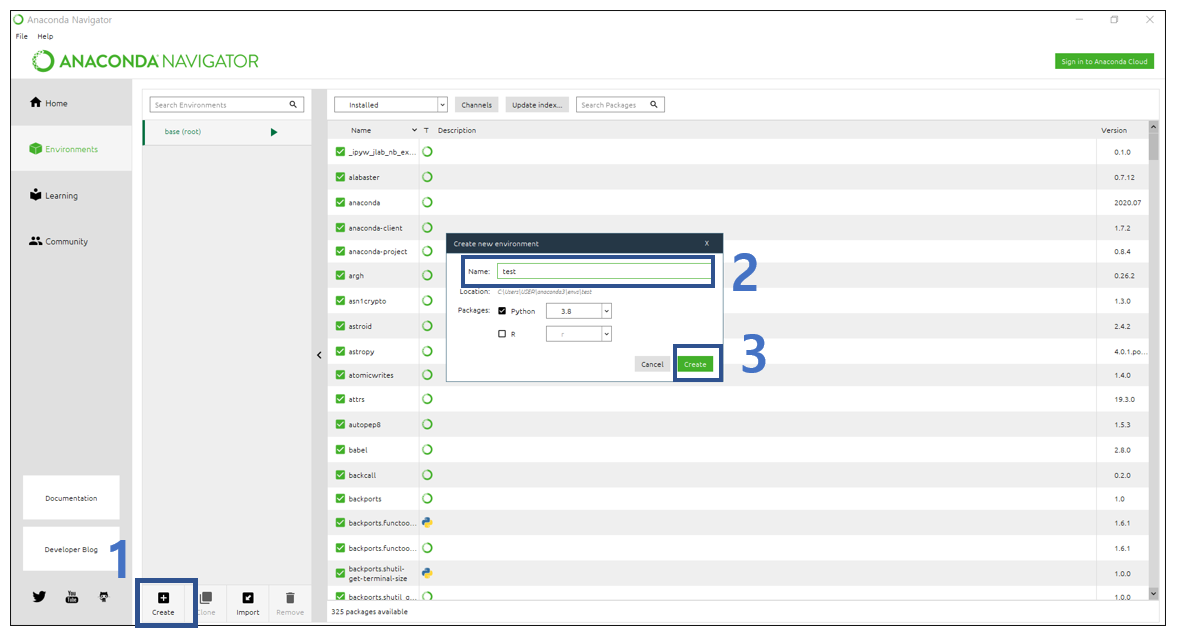
Task: Go to the Learning tab
Action: pos(71,195)
